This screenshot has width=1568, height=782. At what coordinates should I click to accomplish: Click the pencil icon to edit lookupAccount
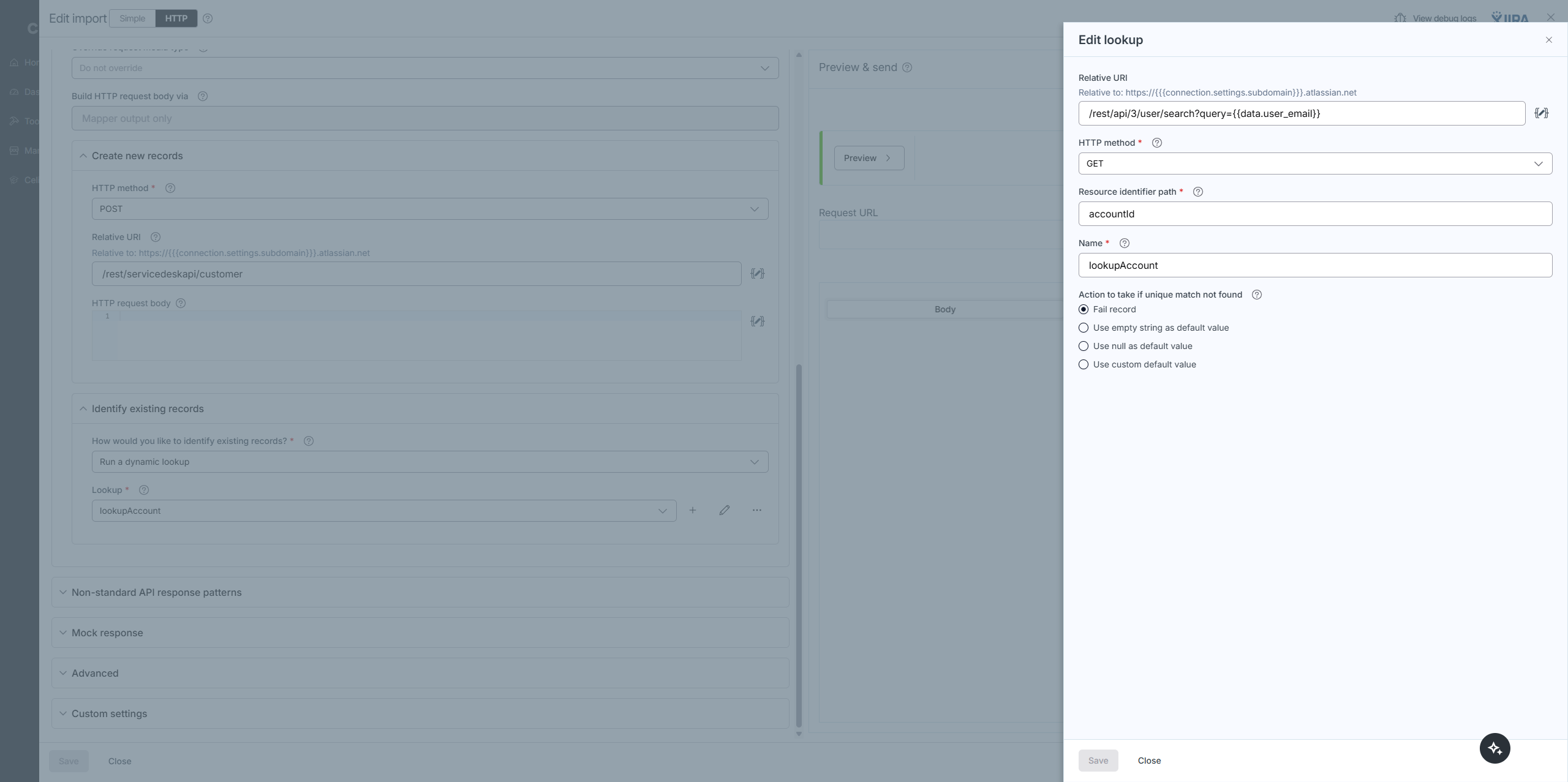(x=724, y=510)
